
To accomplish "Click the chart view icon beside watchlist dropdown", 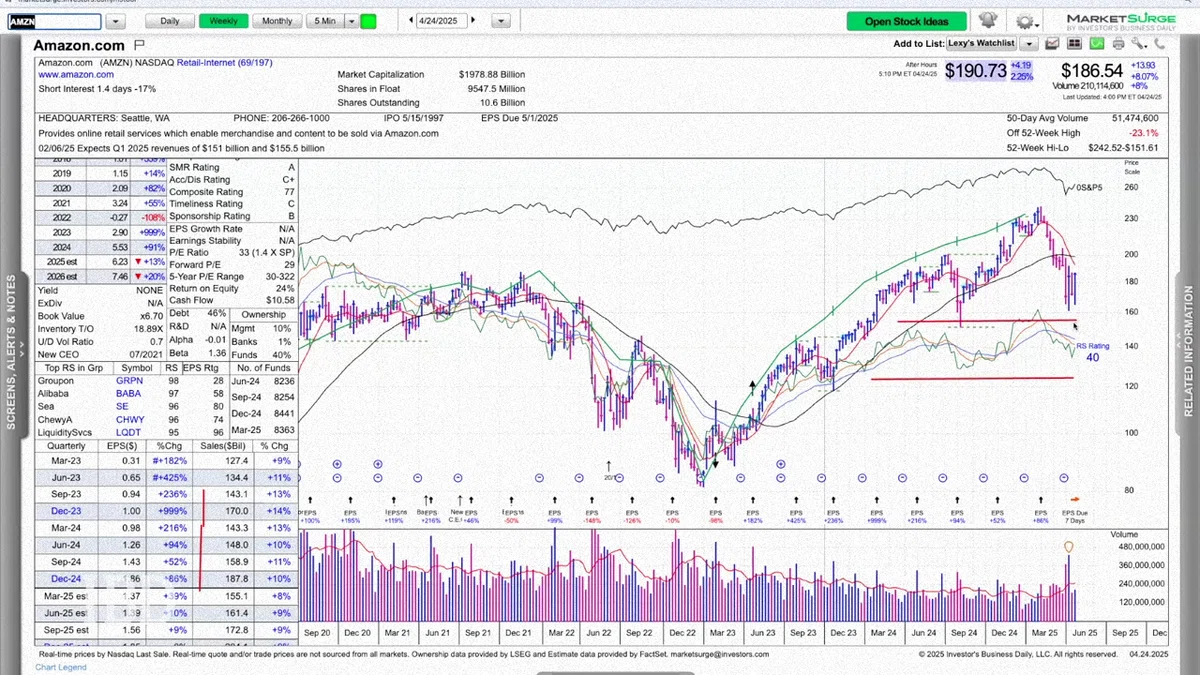I will click(x=1052, y=44).
